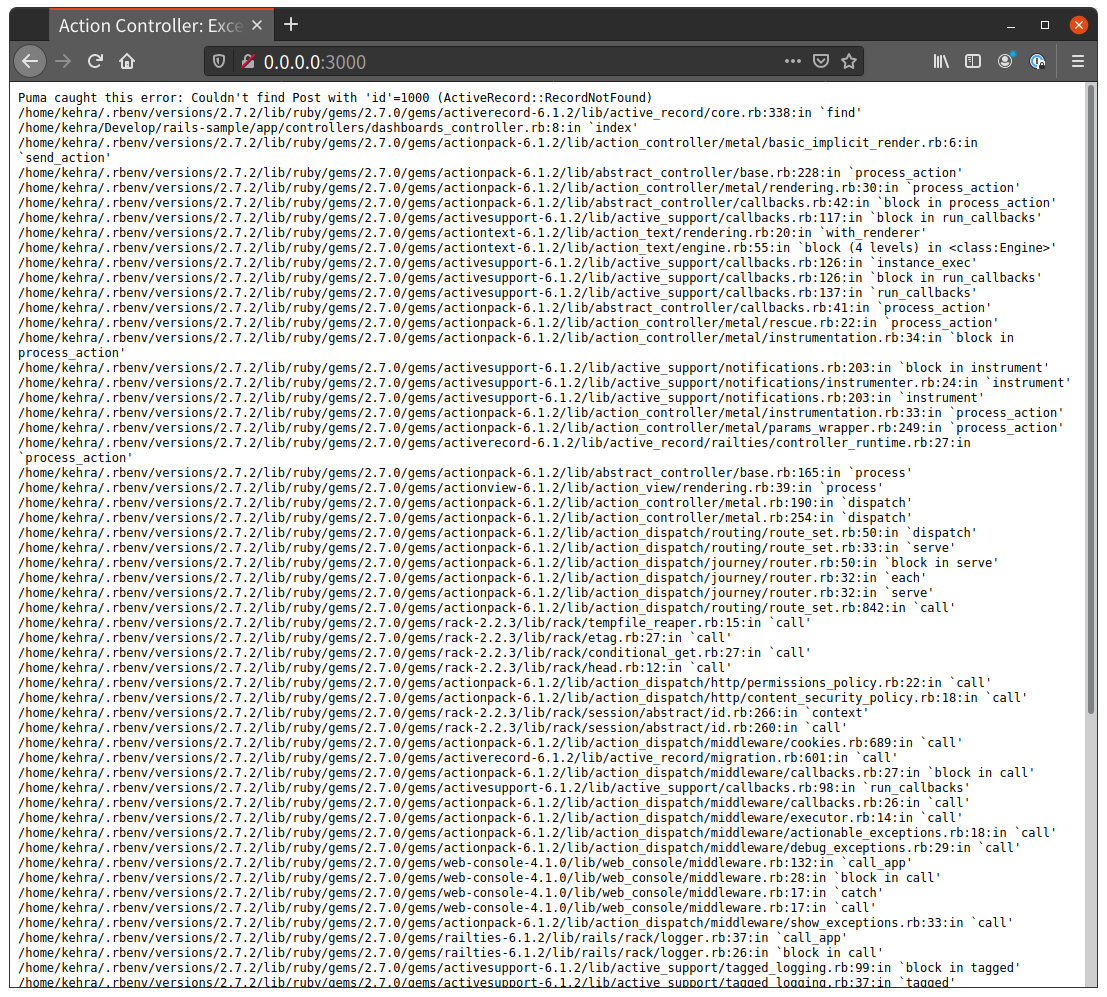Image resolution: width=1107 pixels, height=997 pixels.
Task: Click the middleware/executor.rb:14 line
Action: click(491, 818)
